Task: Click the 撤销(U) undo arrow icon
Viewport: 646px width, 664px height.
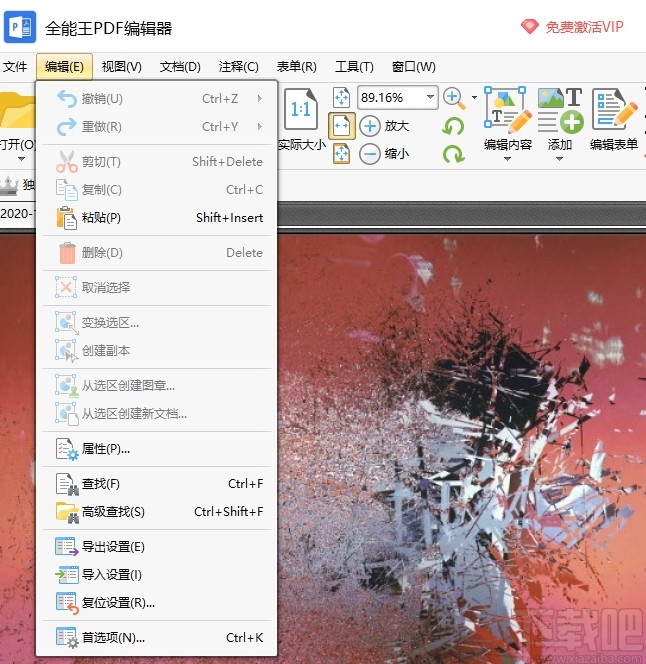Action: (67, 99)
